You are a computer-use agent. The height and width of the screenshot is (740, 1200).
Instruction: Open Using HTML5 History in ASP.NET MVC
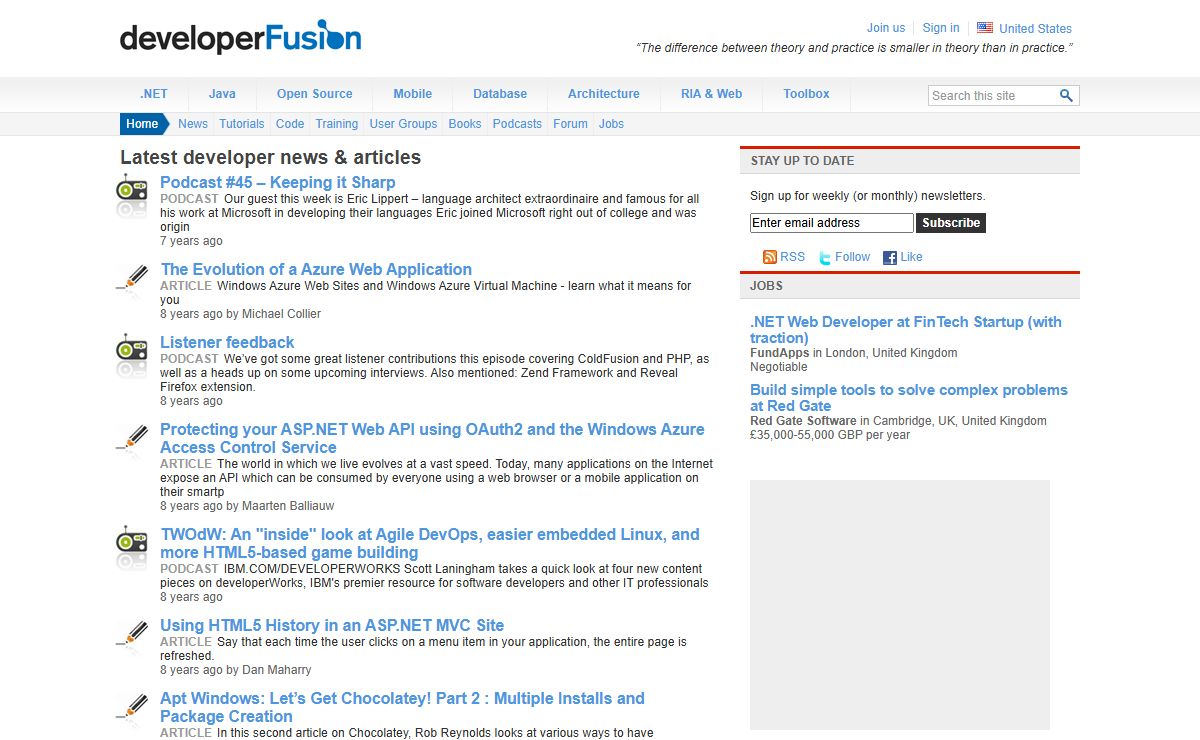click(x=332, y=625)
